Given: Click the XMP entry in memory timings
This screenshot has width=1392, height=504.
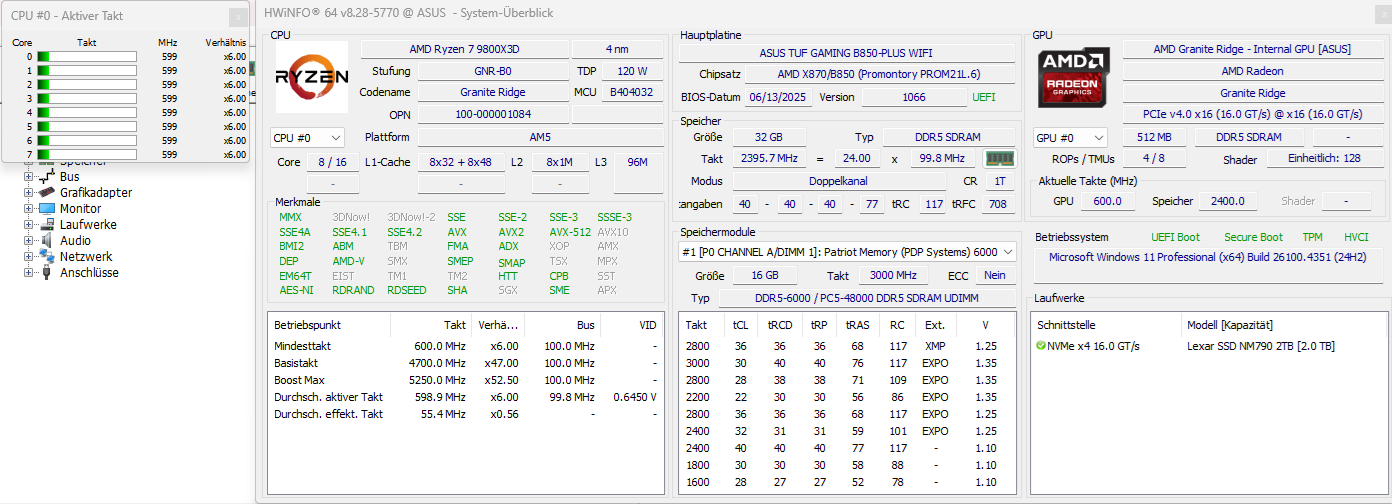Looking at the screenshot, I should [x=934, y=346].
